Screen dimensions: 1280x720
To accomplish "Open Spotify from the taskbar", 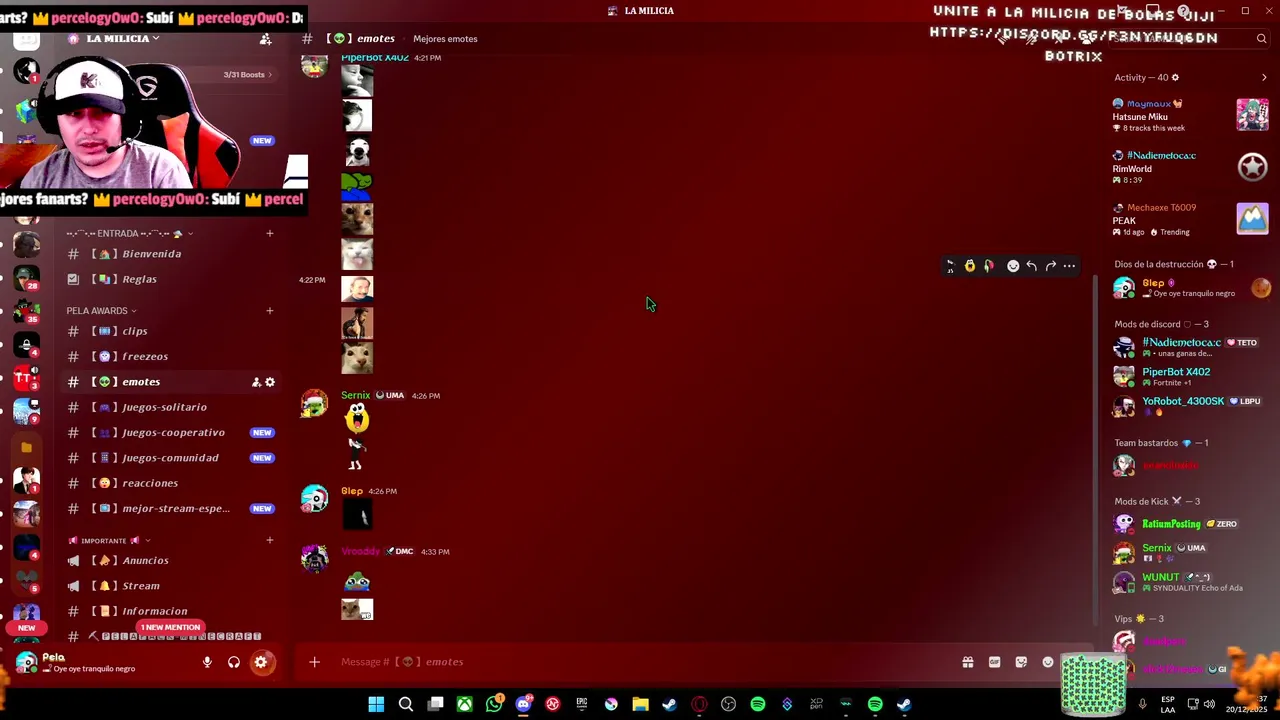I will click(758, 705).
